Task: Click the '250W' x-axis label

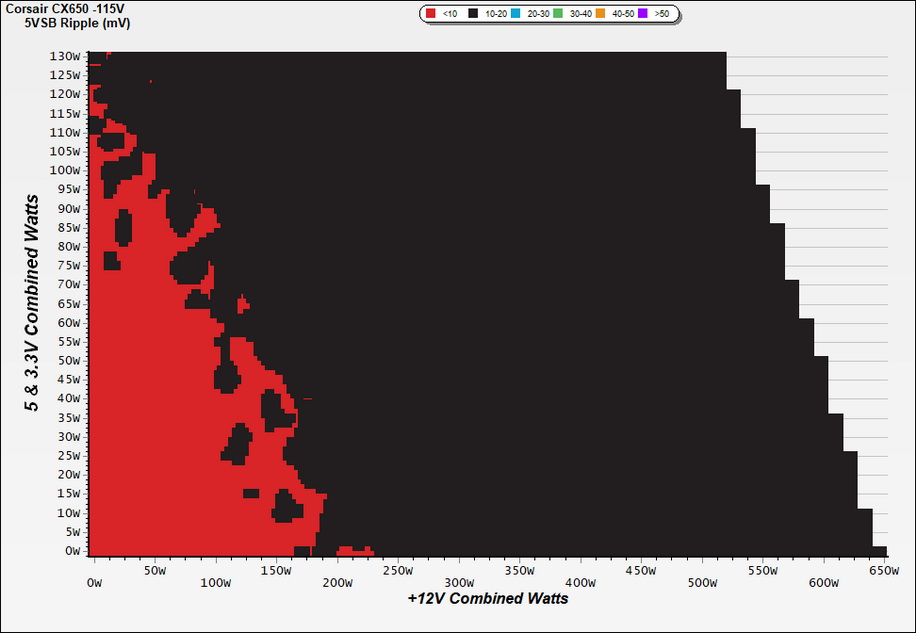Action: point(397,571)
